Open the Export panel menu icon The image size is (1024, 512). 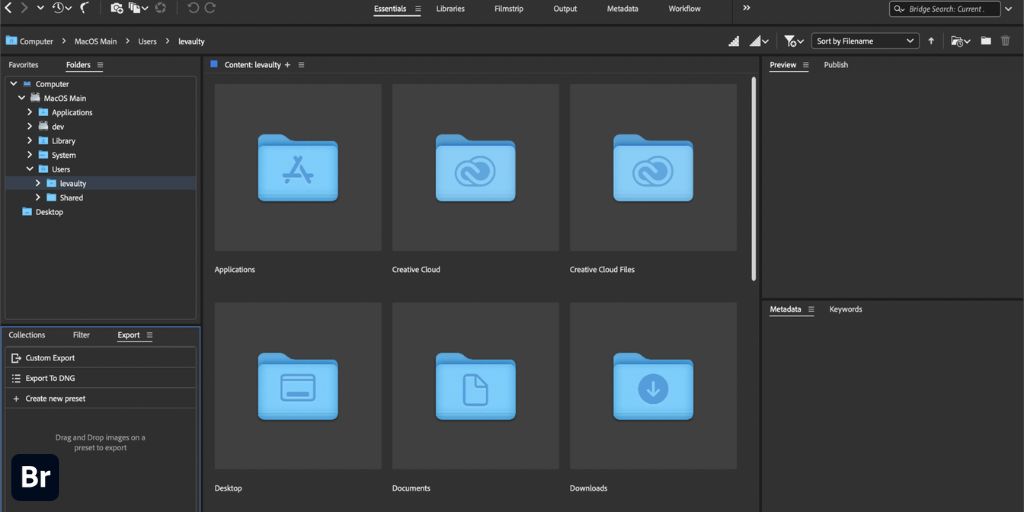coord(150,335)
